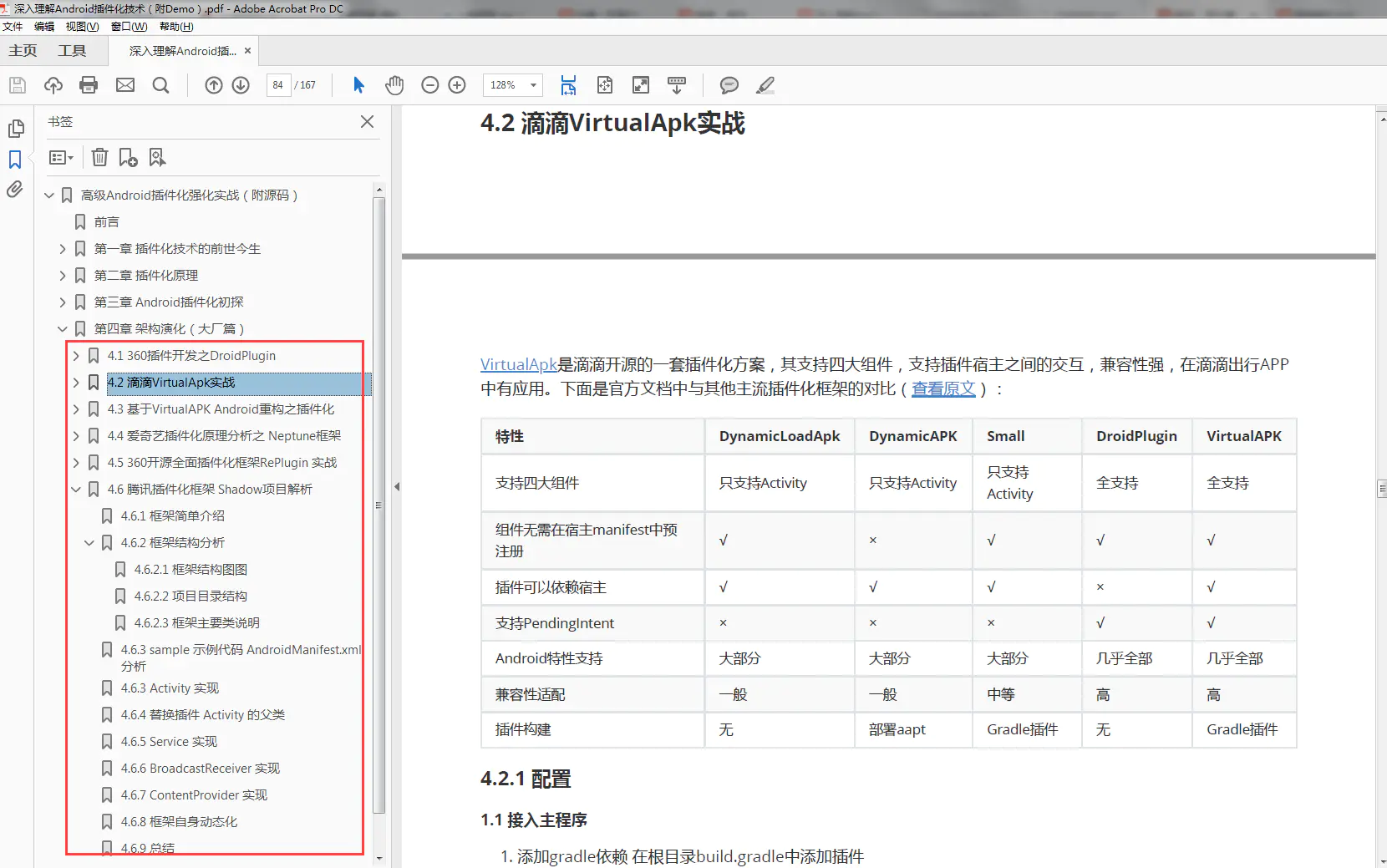Screen dimensions: 1387x868
Task: Find current bookmark icon
Action: click(157, 157)
